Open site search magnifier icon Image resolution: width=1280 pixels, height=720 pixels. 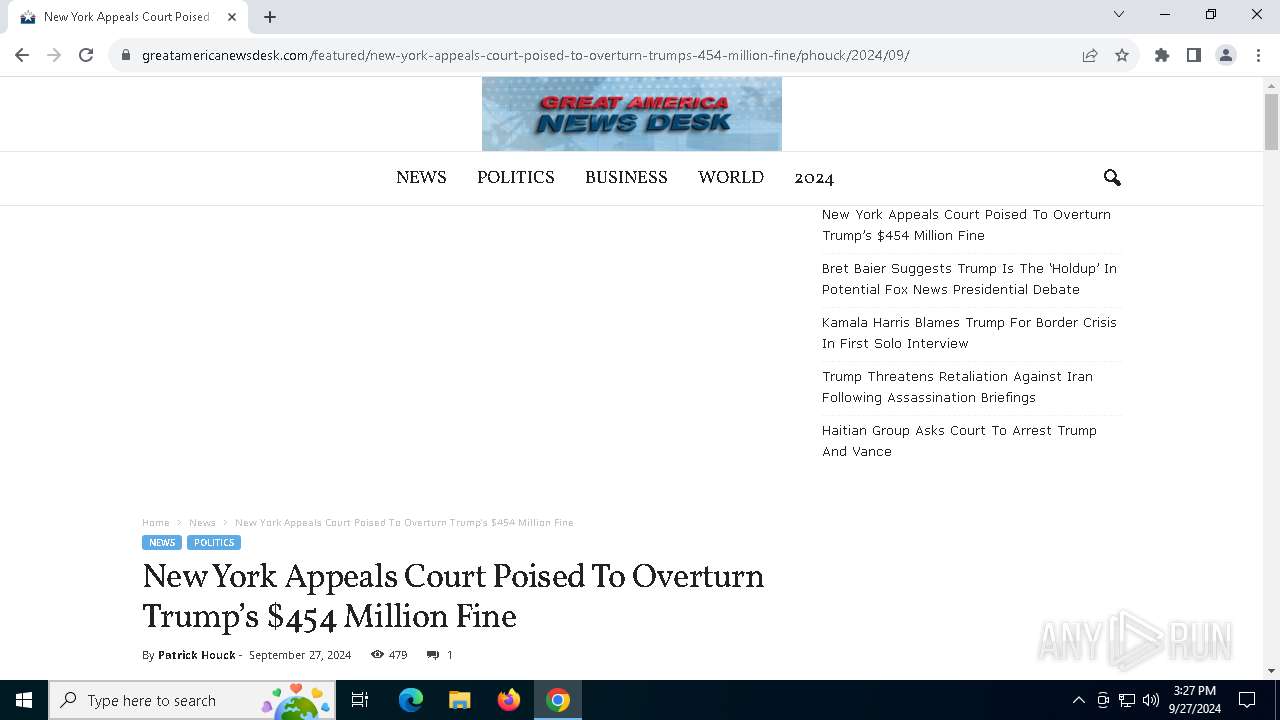pyautogui.click(x=1112, y=178)
